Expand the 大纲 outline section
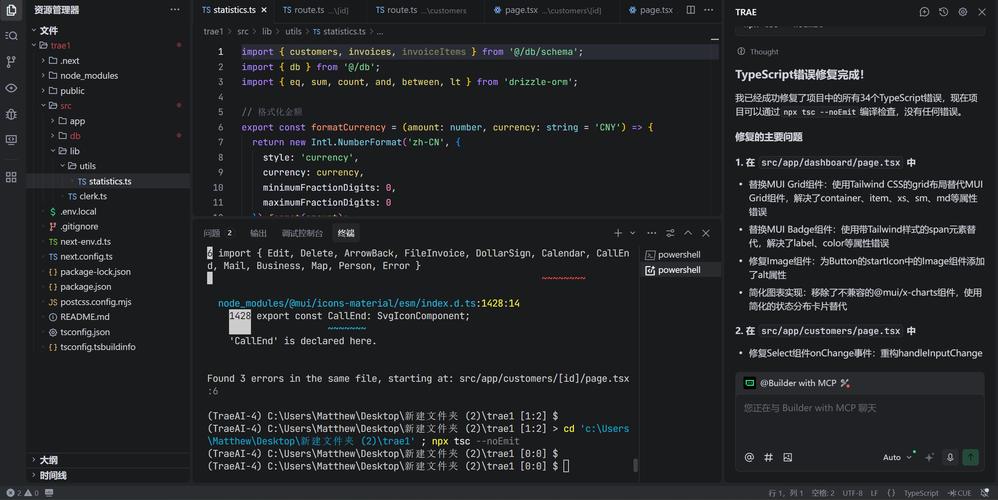This screenshot has width=998, height=500. pos(34,459)
